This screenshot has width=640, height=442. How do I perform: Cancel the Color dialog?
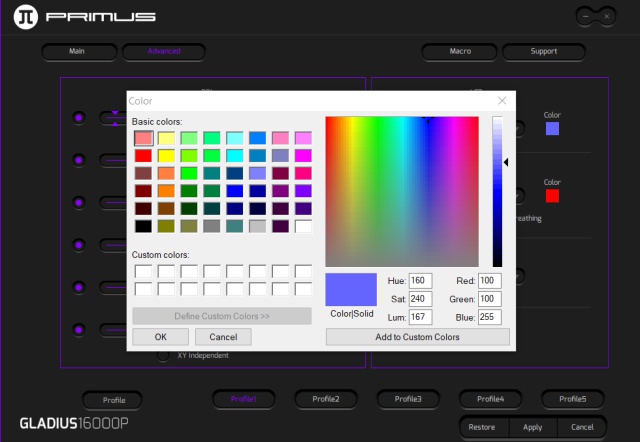click(x=223, y=337)
